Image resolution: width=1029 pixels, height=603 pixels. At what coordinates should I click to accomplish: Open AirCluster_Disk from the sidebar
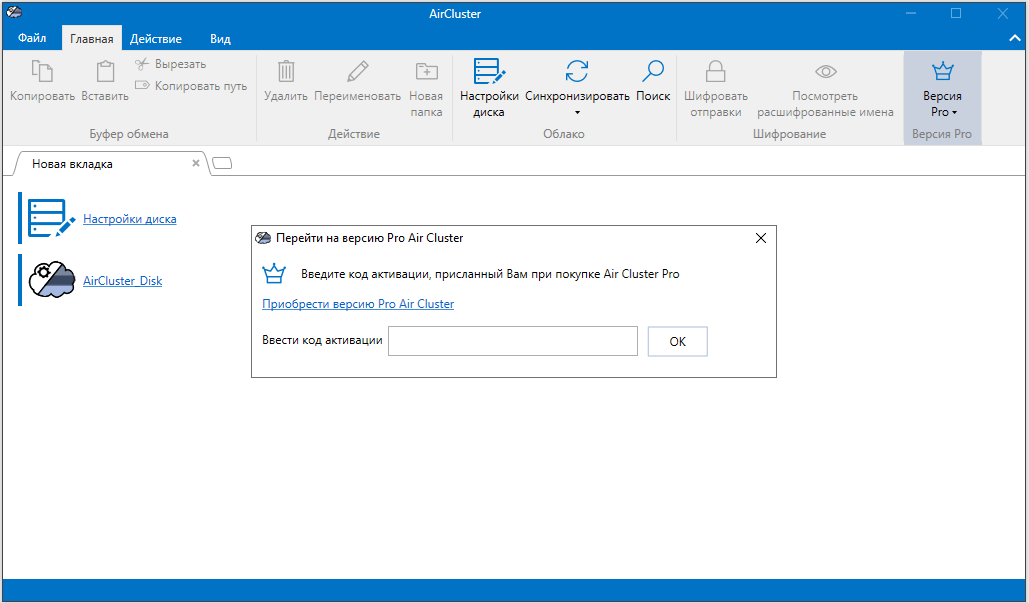pos(122,280)
